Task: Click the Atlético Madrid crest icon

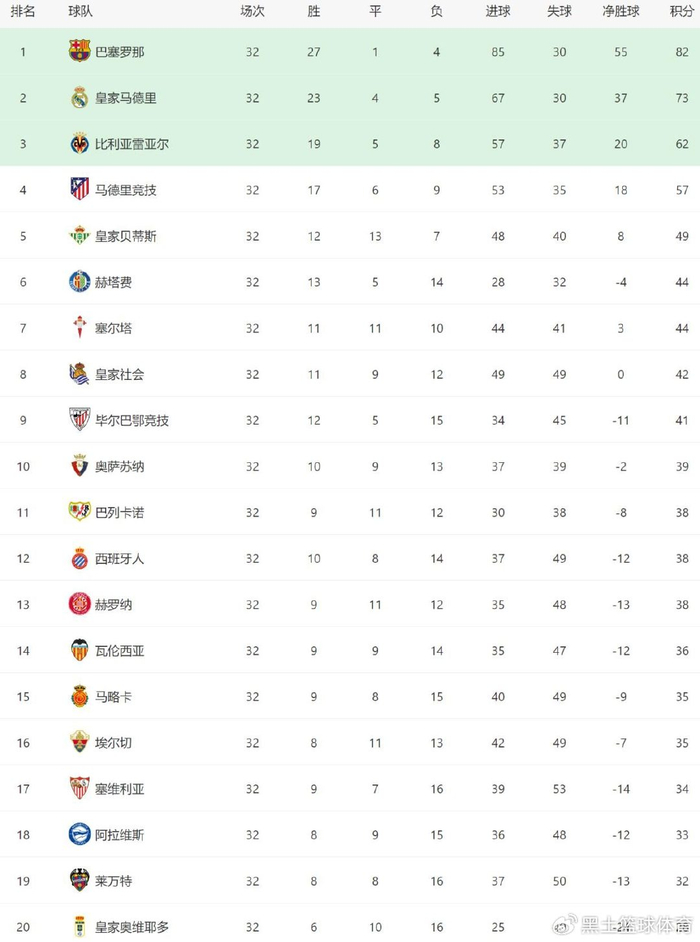Action: point(80,190)
